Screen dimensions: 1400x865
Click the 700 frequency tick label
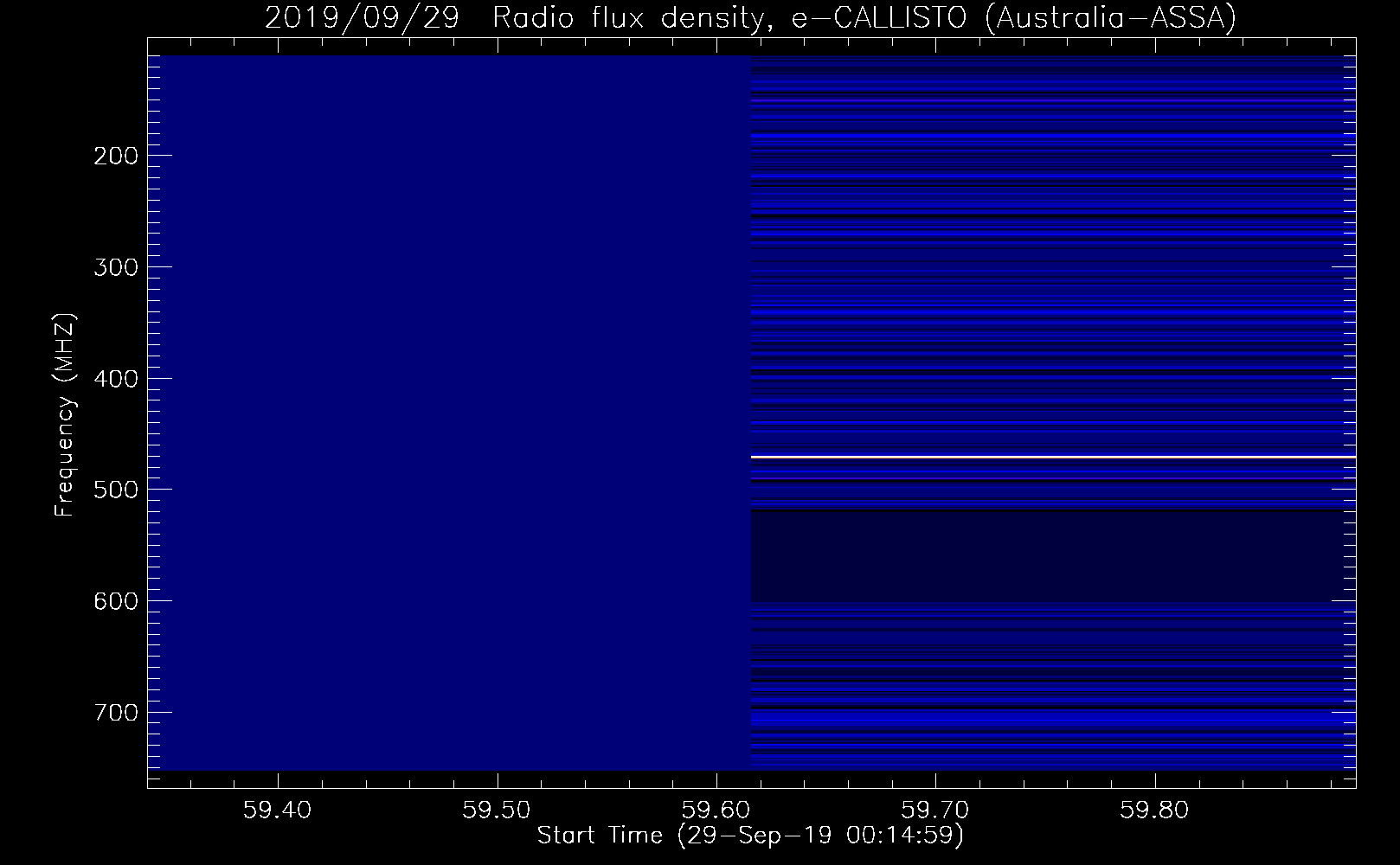pyautogui.click(x=115, y=712)
